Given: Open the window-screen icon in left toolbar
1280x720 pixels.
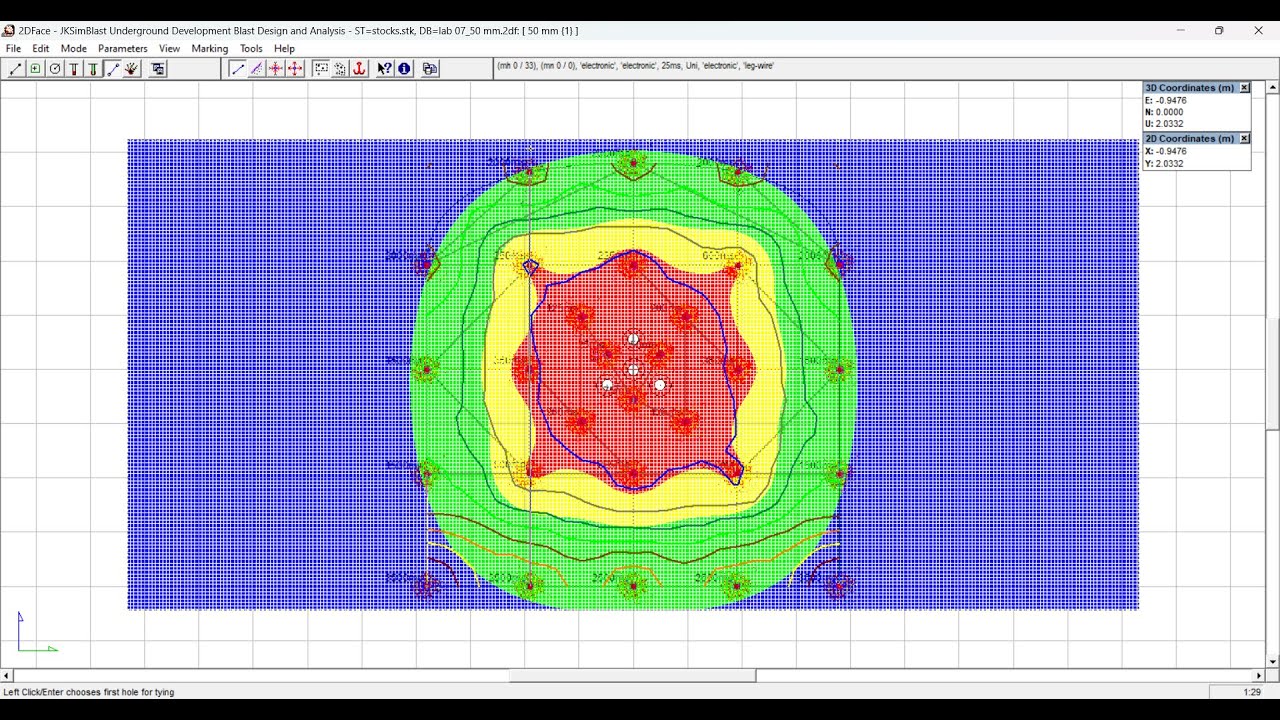Looking at the screenshot, I should coord(158,69).
